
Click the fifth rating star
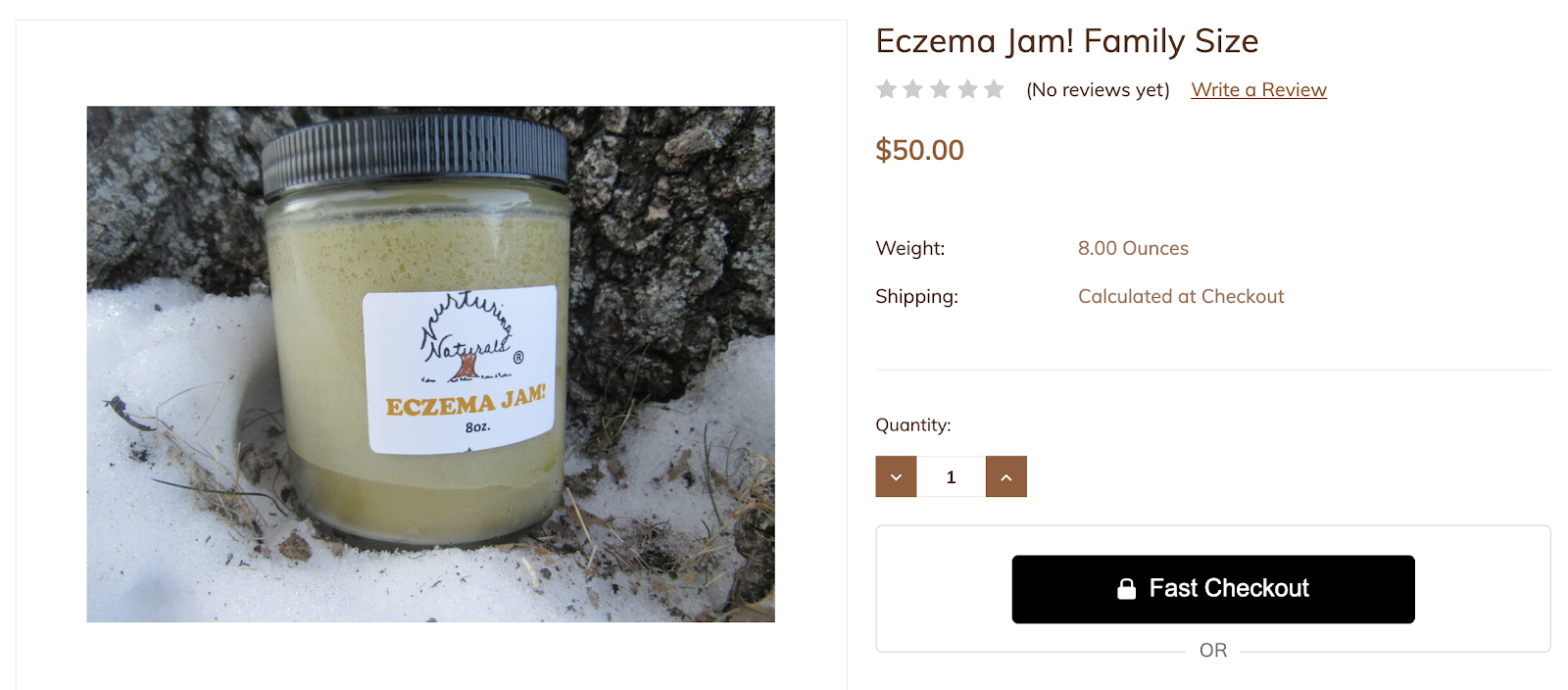point(994,89)
